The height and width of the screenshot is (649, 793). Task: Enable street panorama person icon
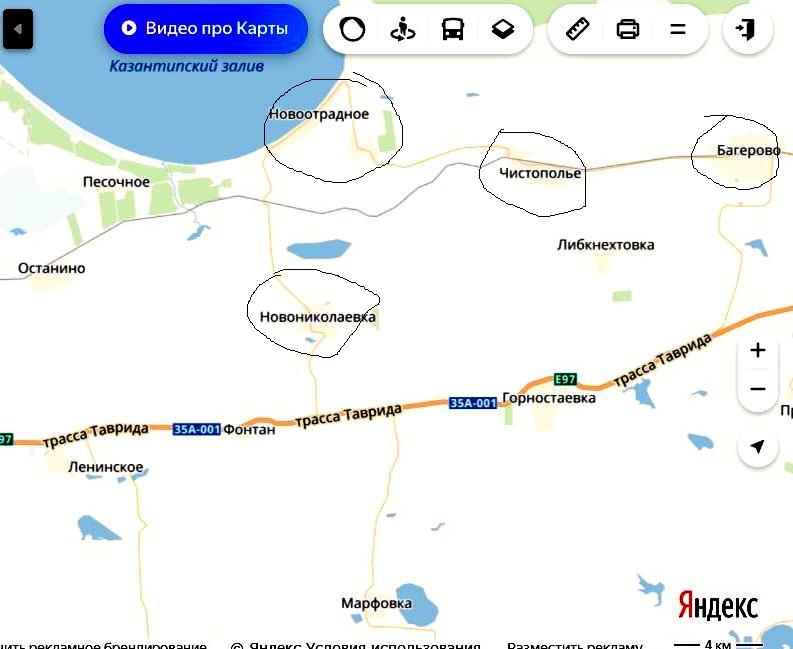coord(403,29)
